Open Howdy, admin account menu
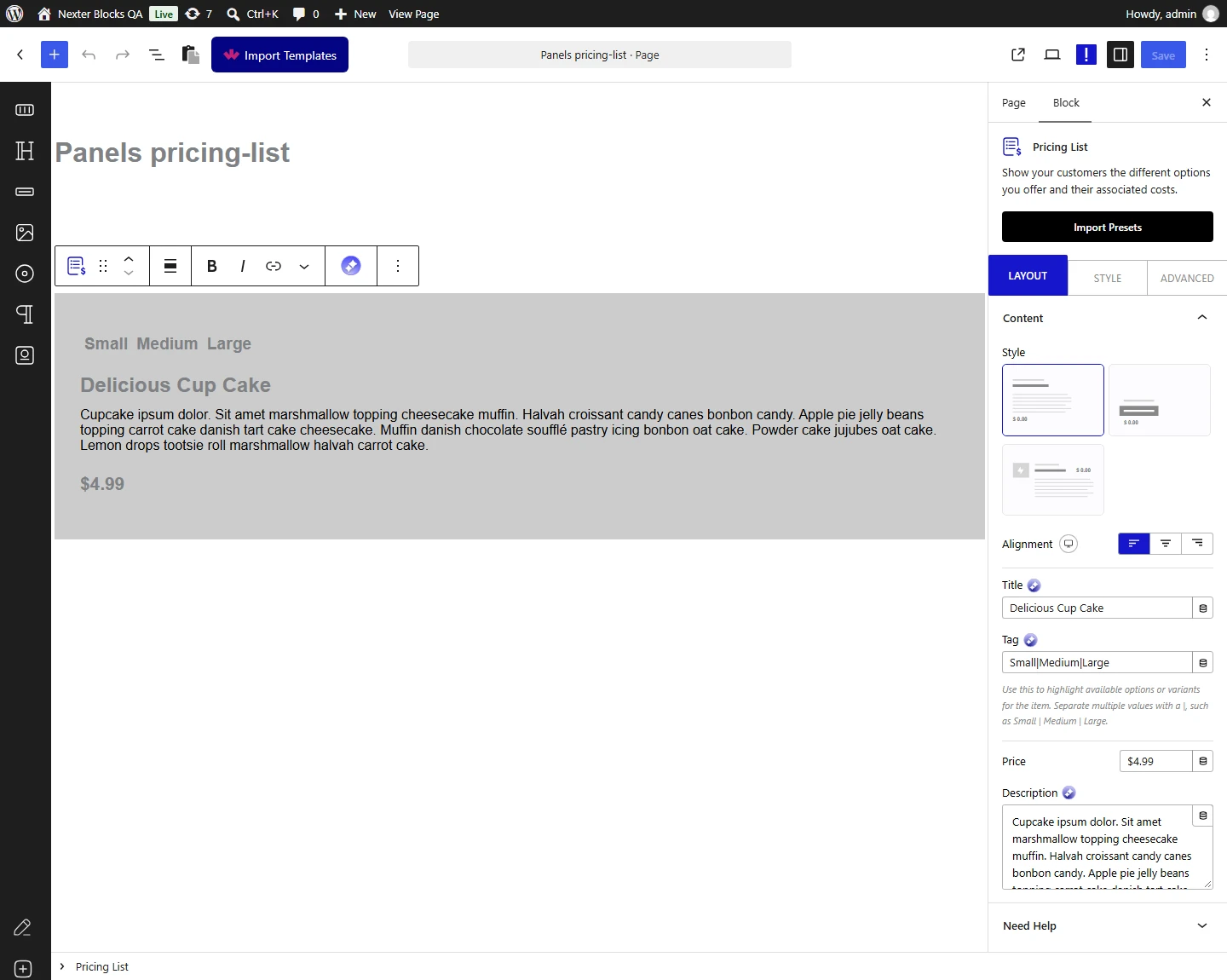Viewport: 1227px width, 980px height. 1172,14
